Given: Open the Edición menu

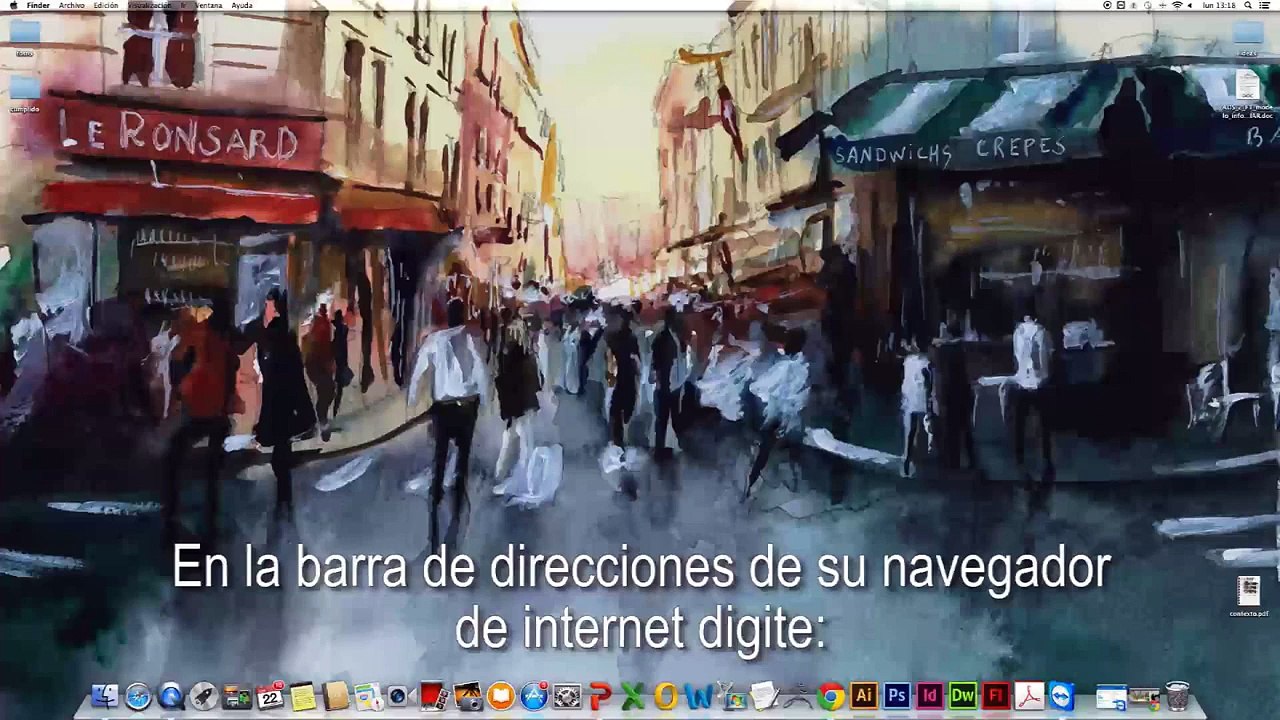Looking at the screenshot, I should click(x=106, y=5).
